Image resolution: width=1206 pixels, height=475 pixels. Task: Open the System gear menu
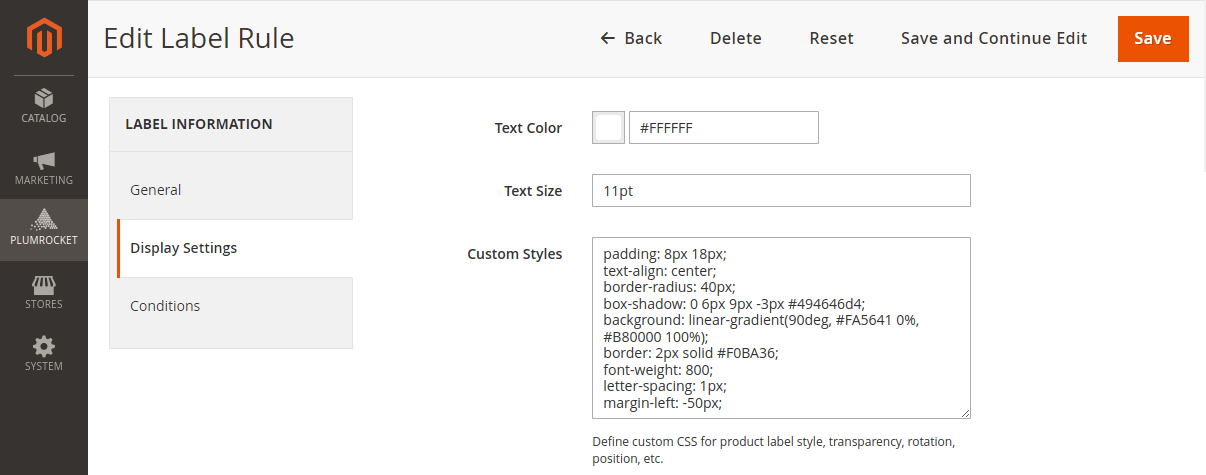tap(43, 354)
